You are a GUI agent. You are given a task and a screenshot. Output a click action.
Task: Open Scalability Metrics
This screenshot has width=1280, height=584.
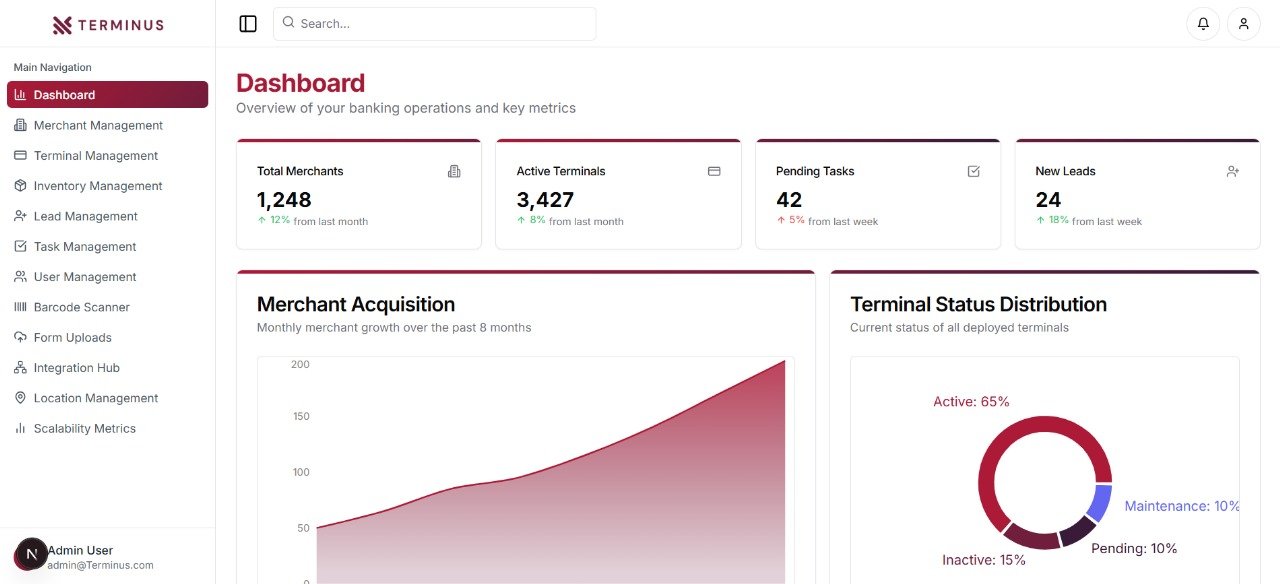pyautogui.click(x=84, y=428)
